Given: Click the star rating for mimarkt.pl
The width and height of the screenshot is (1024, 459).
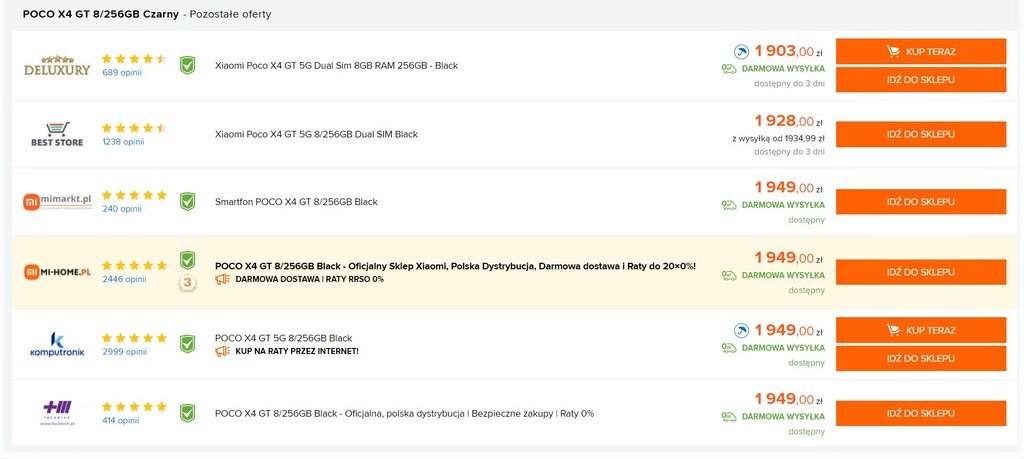Looking at the screenshot, I should pyautogui.click(x=135, y=195).
